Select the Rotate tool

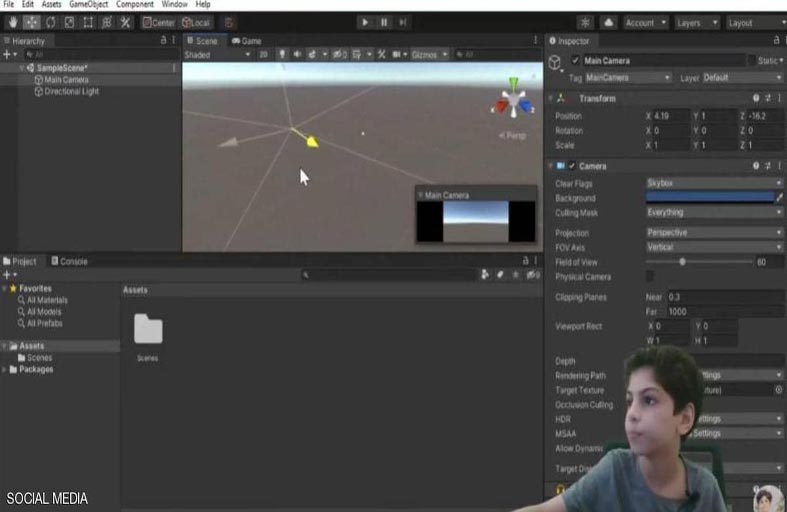[x=50, y=22]
